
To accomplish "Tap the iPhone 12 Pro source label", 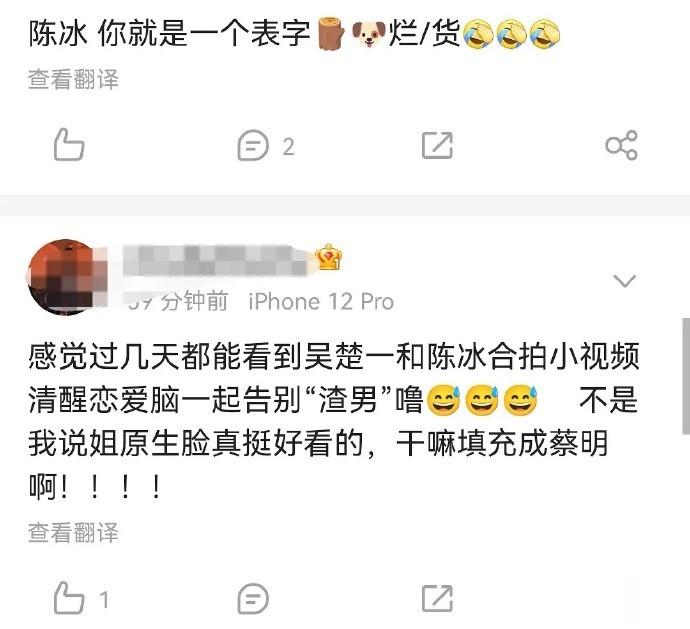I will [x=321, y=302].
